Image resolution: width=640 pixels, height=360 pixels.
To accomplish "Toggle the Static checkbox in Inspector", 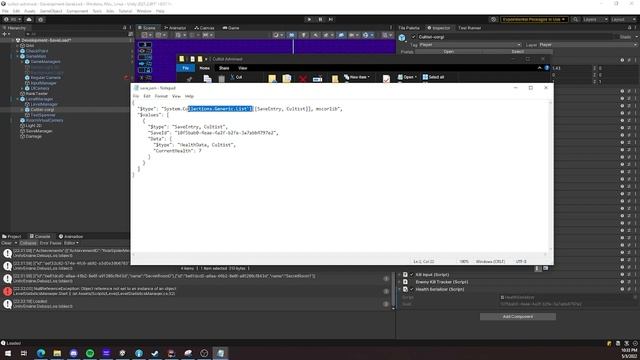I will coord(616,37).
